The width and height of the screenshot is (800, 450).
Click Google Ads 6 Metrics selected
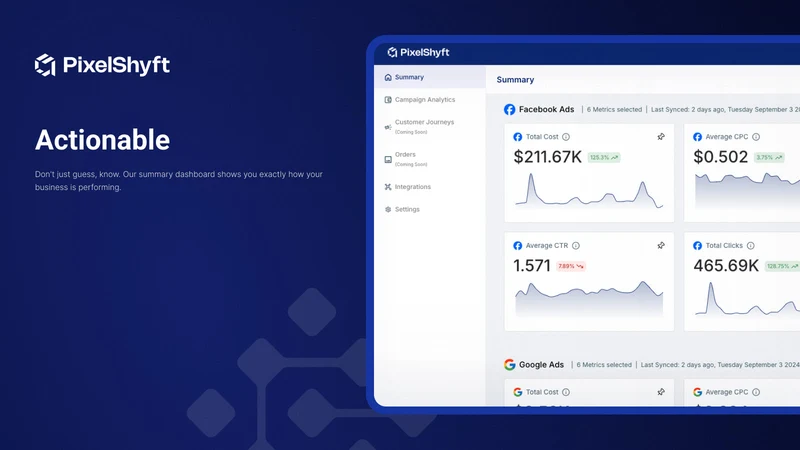(x=604, y=365)
